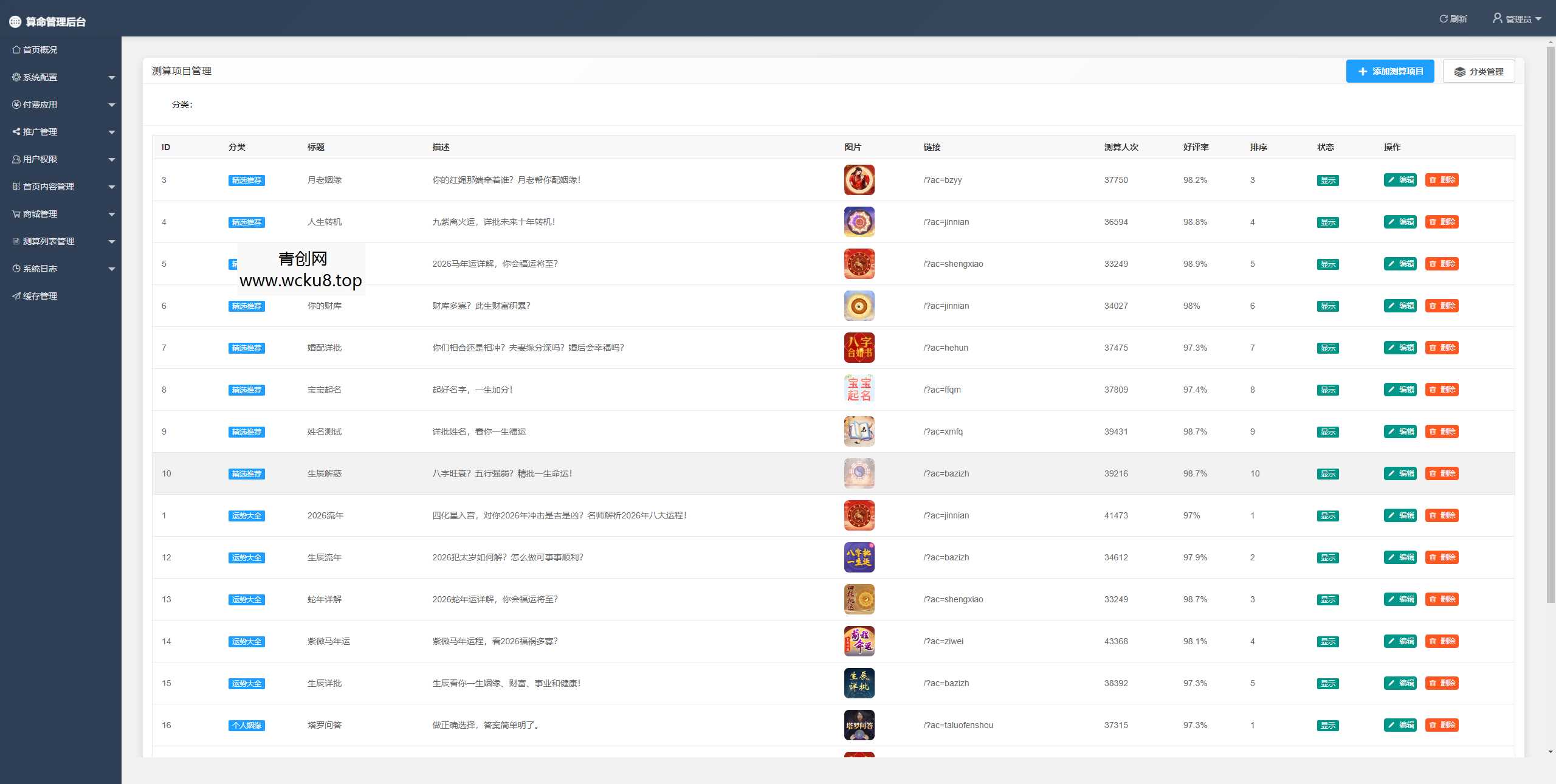Open 缓存管理 in the sidebar

[x=40, y=296]
